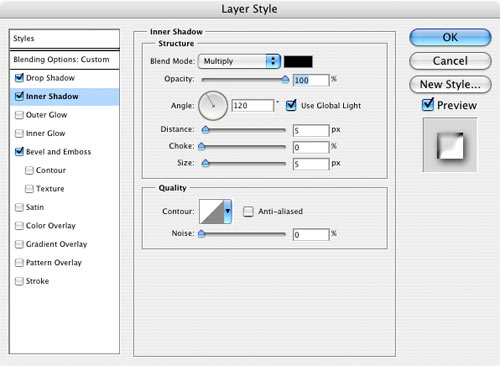This screenshot has height=366, width=500.
Task: Uncheck the Bevel and Emboss checkbox
Action: (x=19, y=152)
